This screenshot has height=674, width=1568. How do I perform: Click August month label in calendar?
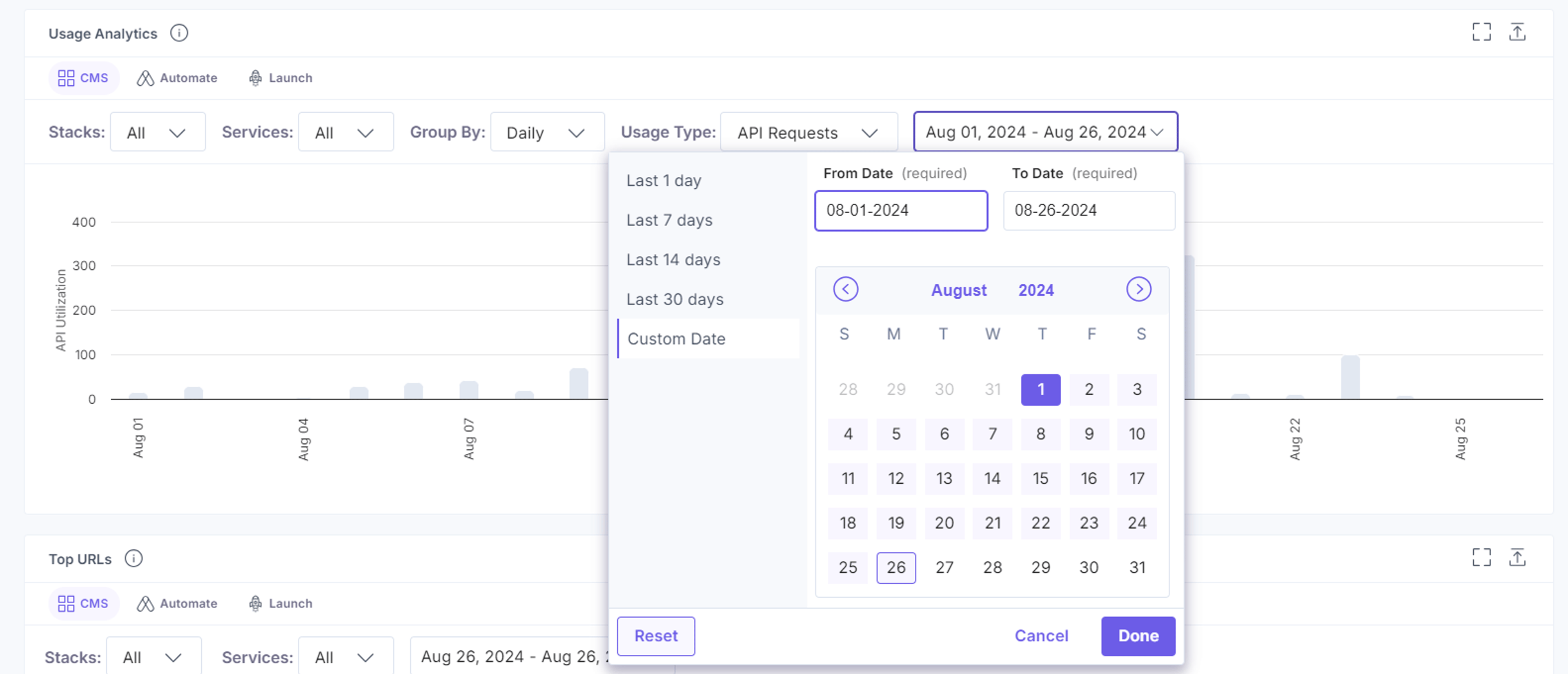click(959, 290)
